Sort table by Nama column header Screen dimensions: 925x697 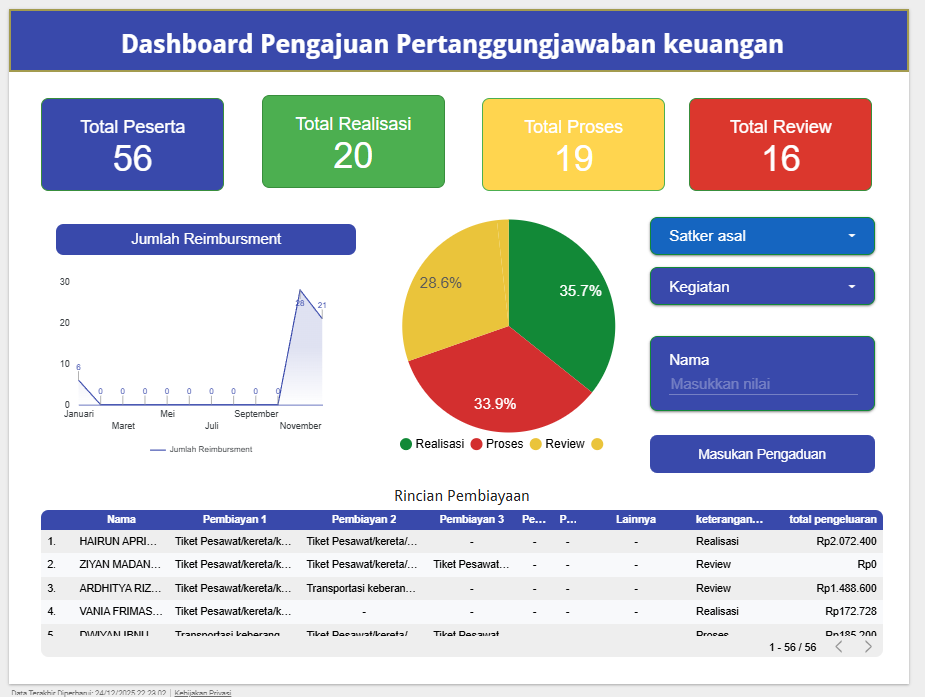point(121,519)
